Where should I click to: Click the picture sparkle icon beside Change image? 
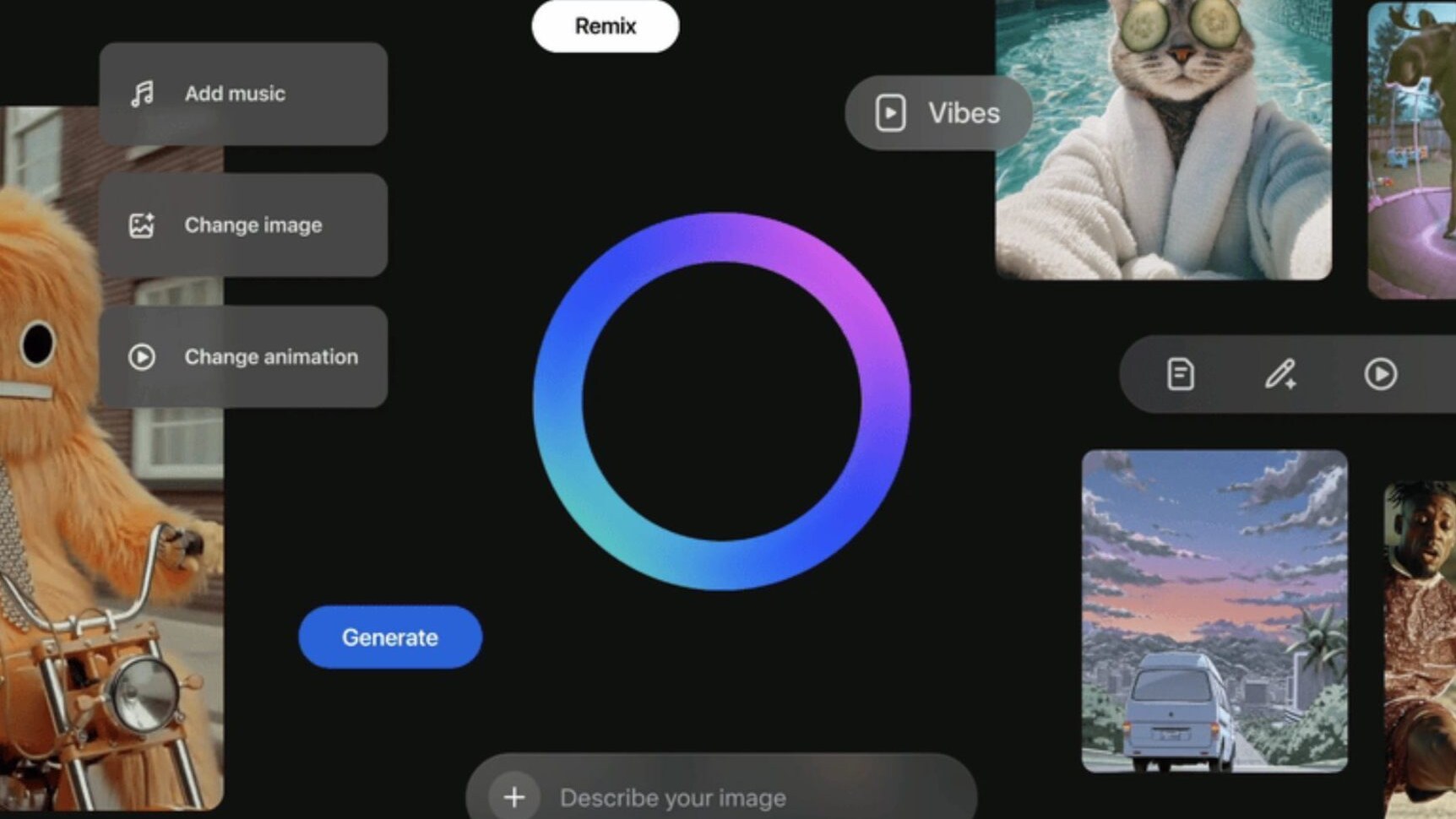click(x=141, y=225)
